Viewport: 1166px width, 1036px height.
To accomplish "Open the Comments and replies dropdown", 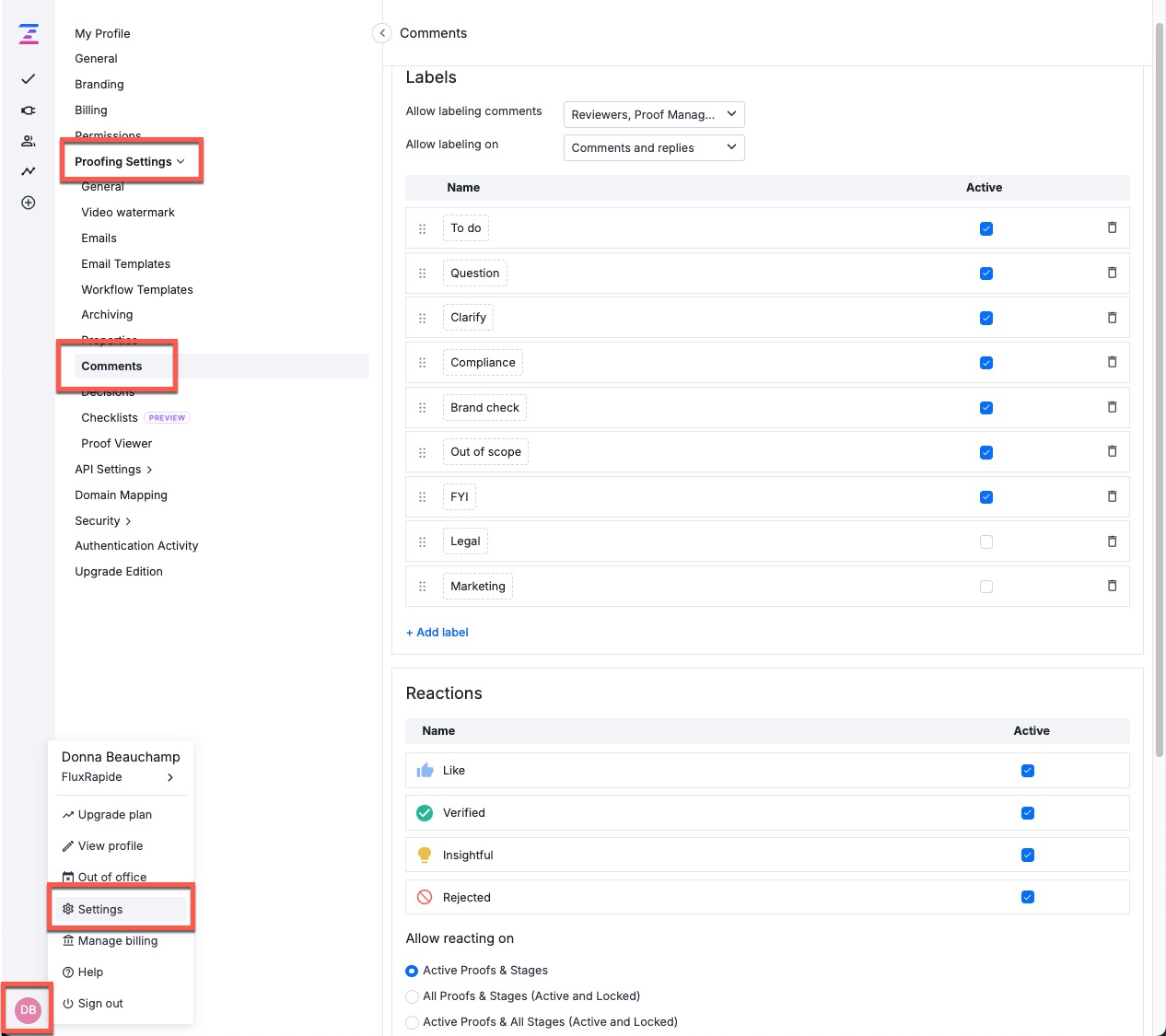I will pyautogui.click(x=653, y=147).
